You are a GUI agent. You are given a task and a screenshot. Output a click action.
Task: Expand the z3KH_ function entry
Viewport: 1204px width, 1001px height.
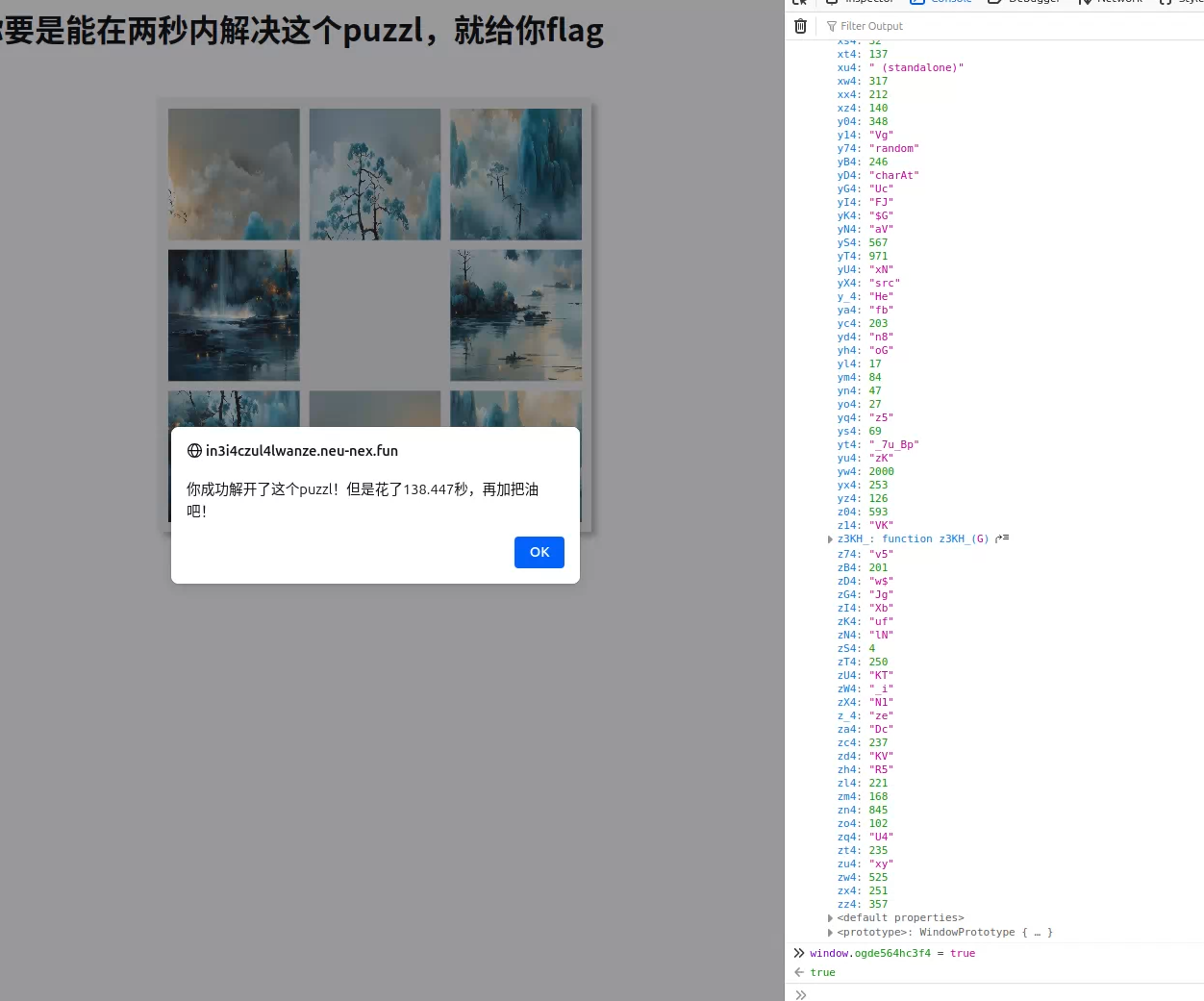pos(831,538)
